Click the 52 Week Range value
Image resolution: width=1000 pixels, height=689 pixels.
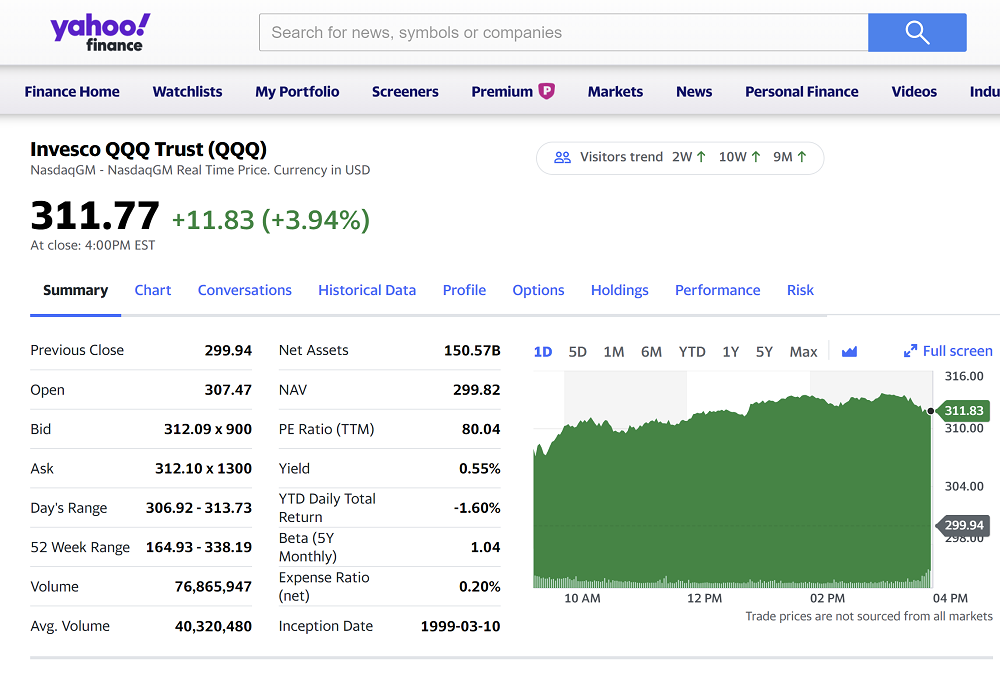(x=199, y=547)
